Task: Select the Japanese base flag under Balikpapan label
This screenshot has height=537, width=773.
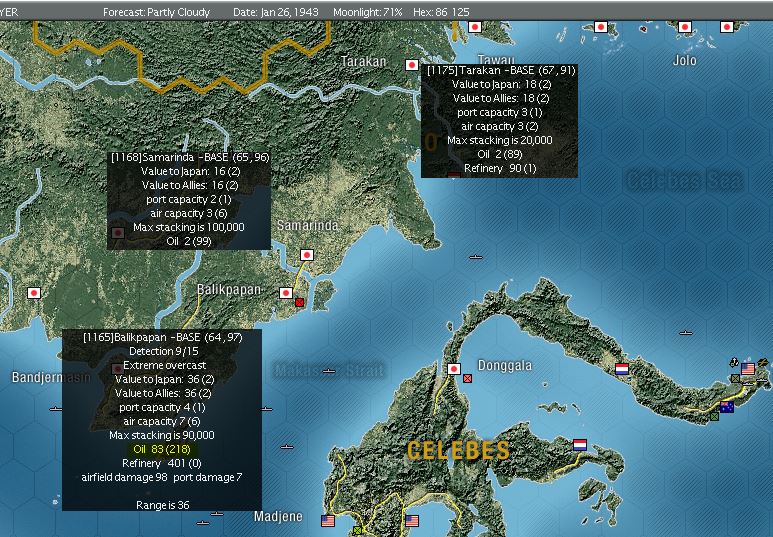Action: (x=286, y=293)
